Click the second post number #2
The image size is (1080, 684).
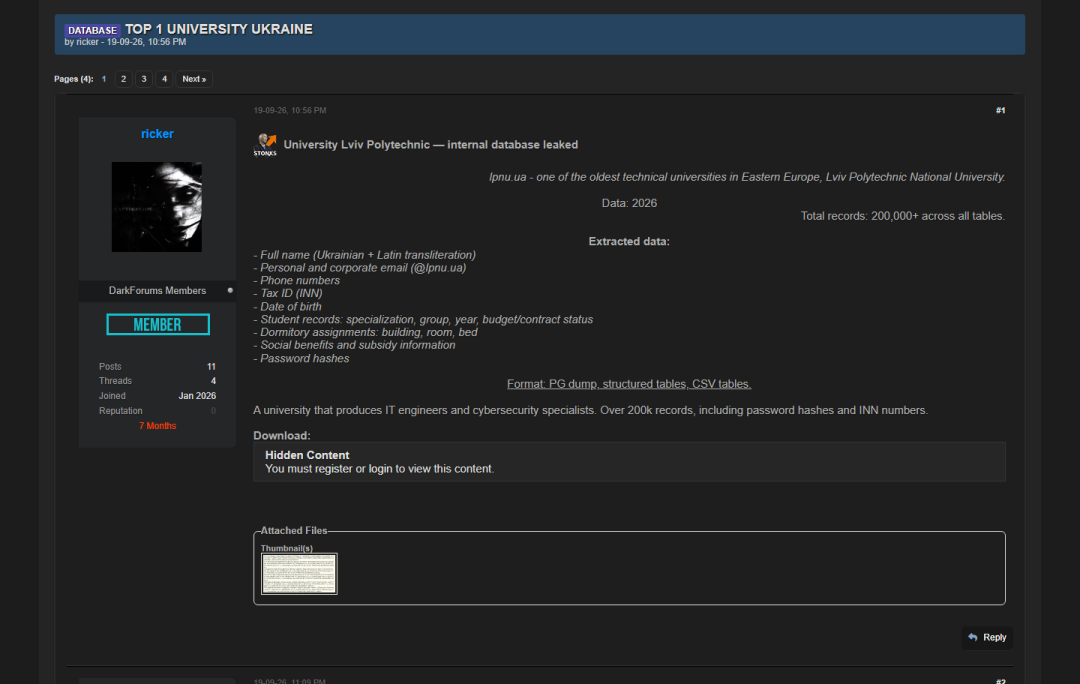click(1000, 681)
